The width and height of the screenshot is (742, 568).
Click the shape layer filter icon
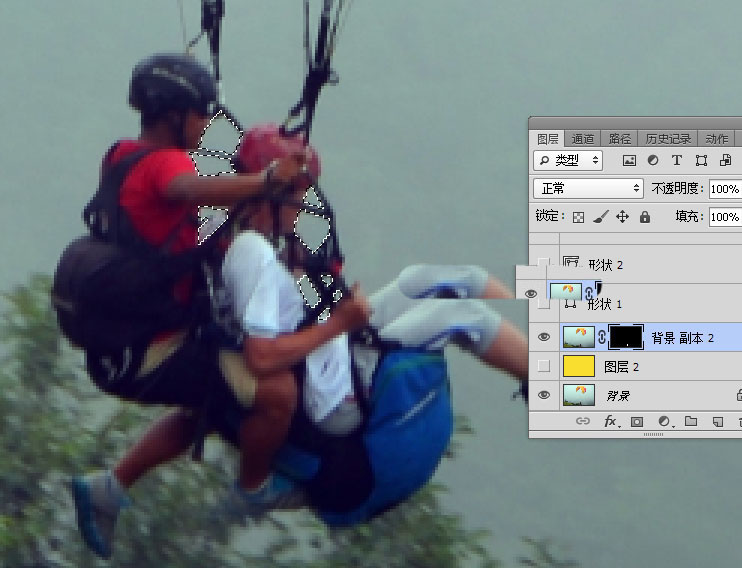(x=701, y=160)
